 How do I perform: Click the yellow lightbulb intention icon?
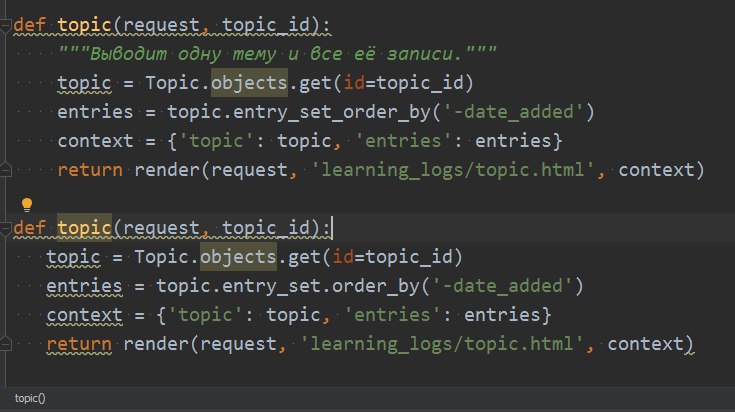[27, 205]
